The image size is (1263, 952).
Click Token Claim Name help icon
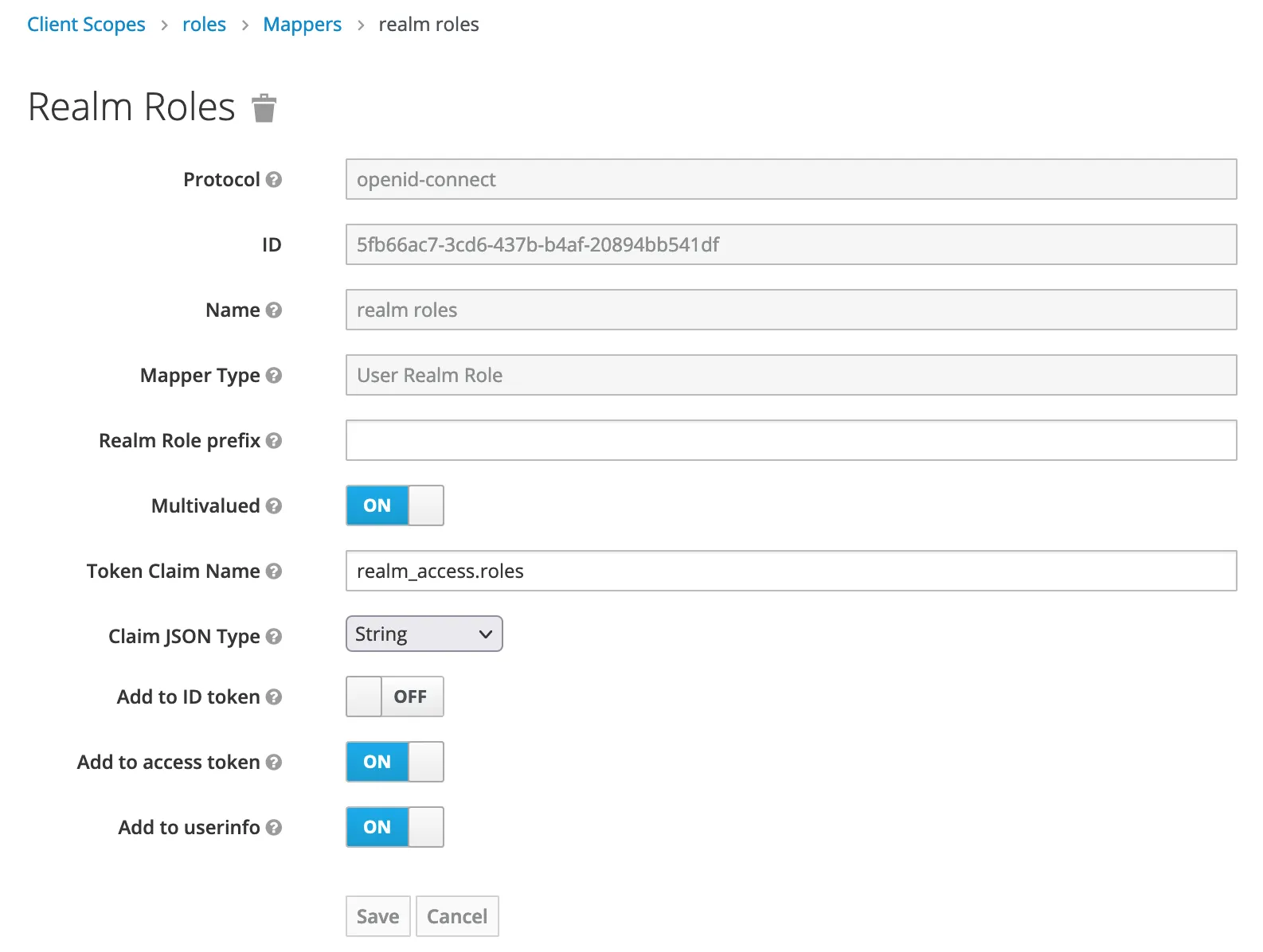point(274,572)
